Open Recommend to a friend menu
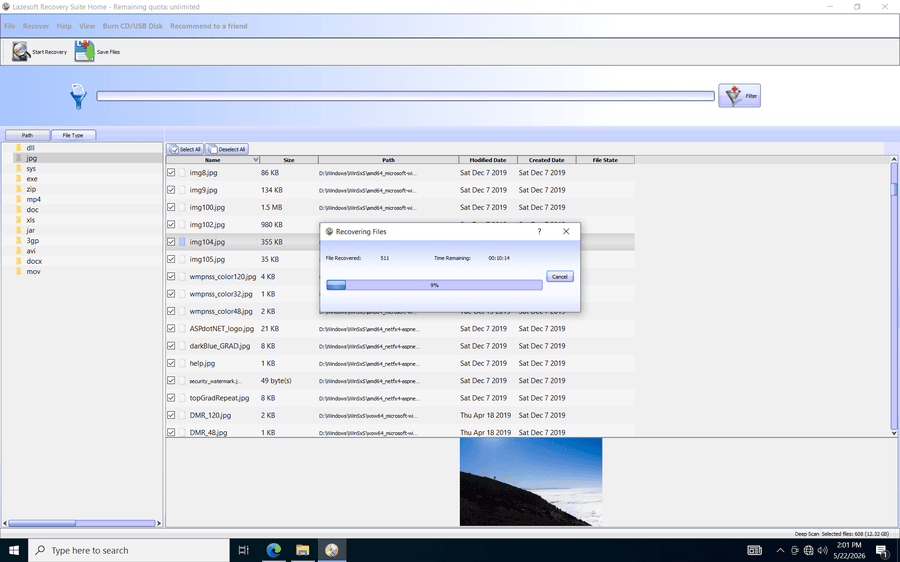 tap(208, 26)
